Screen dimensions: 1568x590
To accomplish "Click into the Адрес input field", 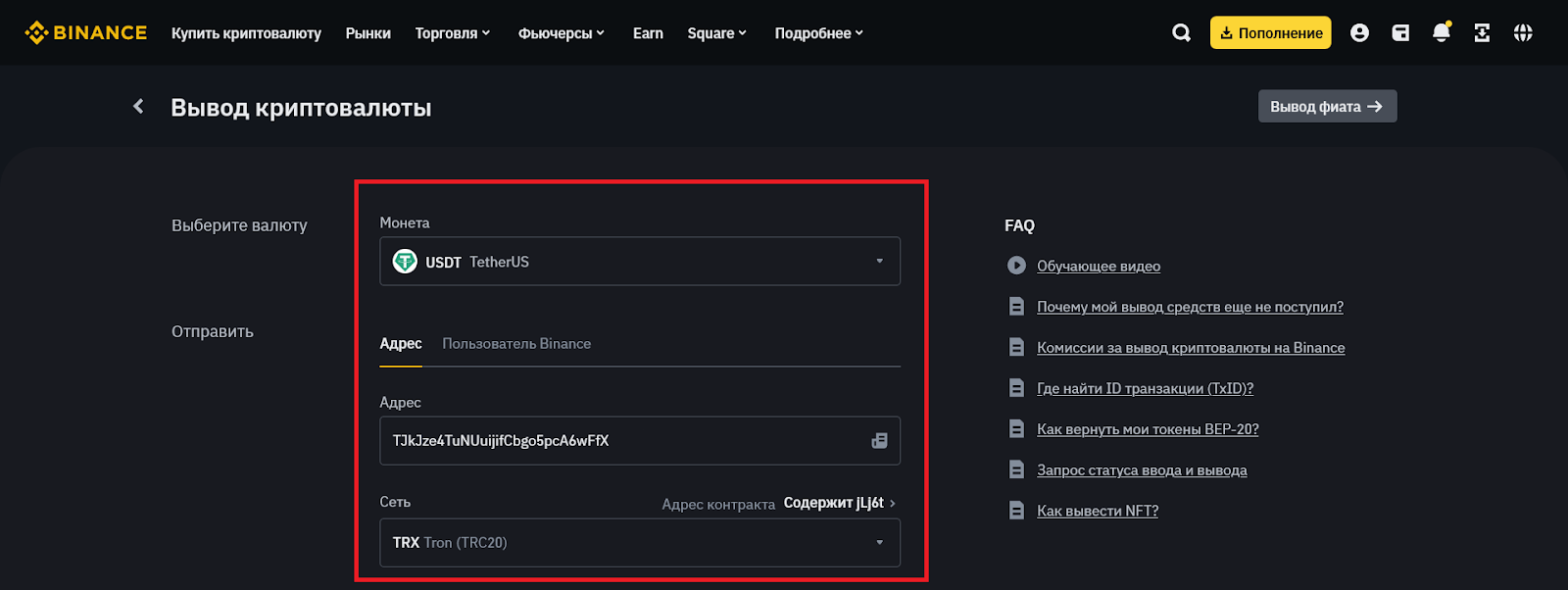I will pyautogui.click(x=617, y=441).
